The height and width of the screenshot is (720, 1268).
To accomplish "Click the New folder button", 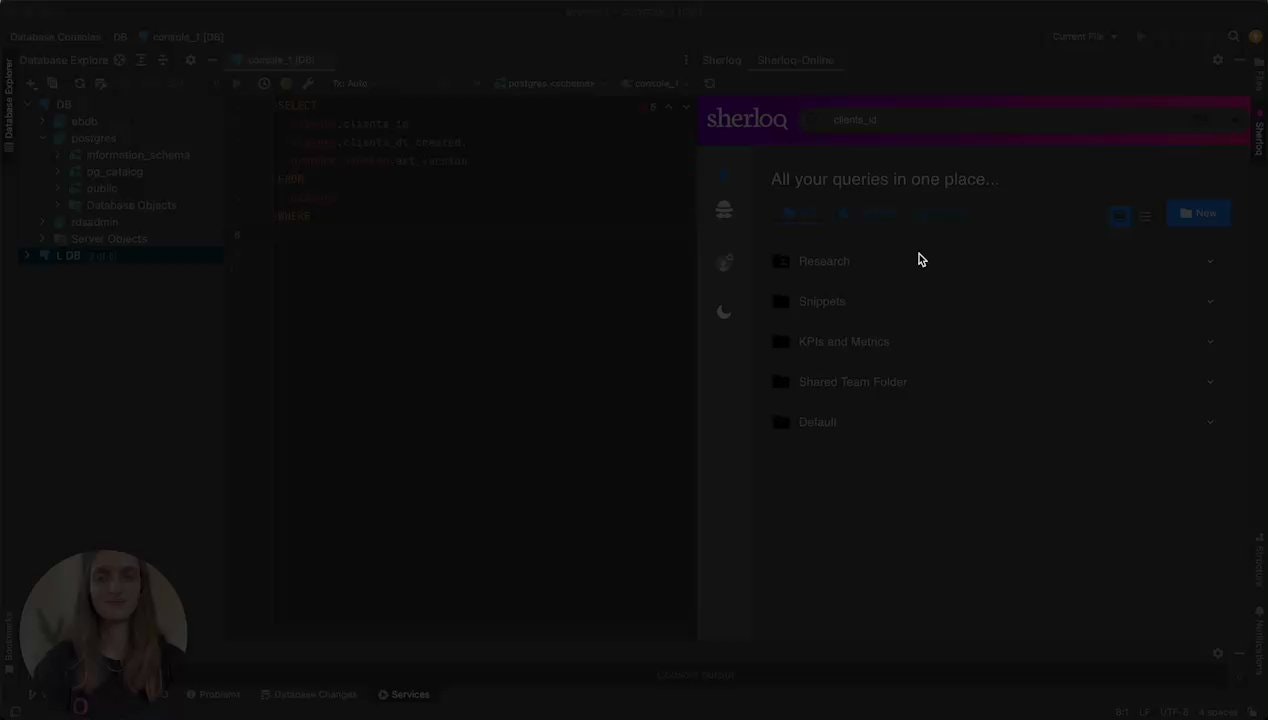I will (x=1198, y=214).
